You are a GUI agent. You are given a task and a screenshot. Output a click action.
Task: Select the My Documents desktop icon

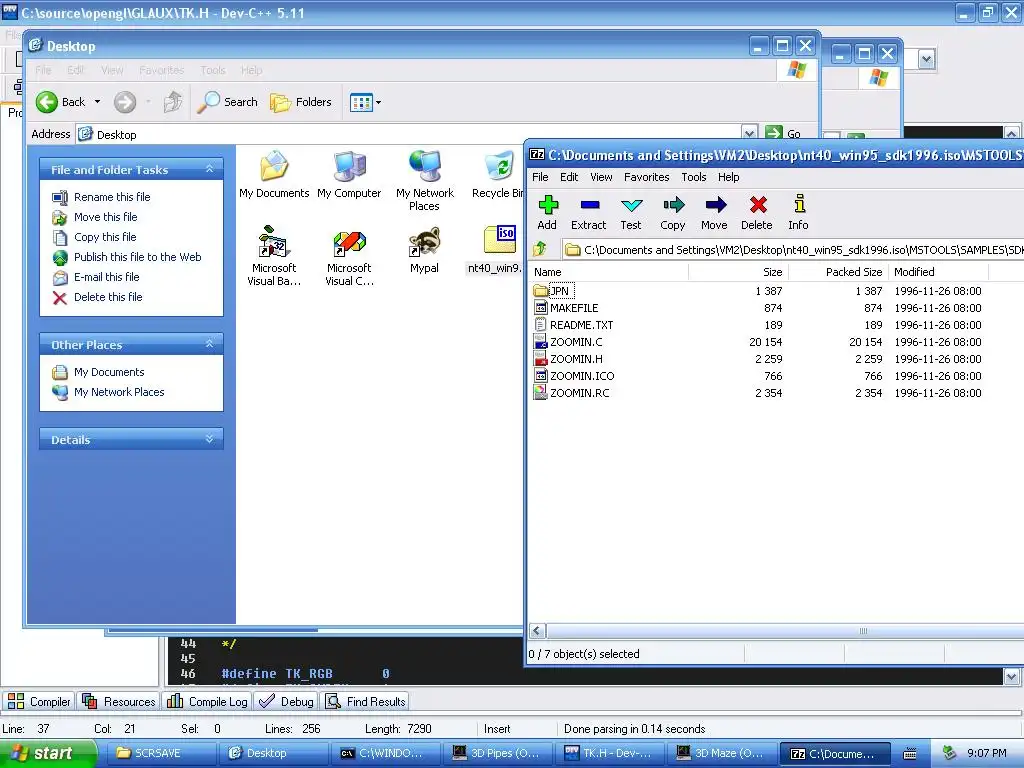coord(274,174)
